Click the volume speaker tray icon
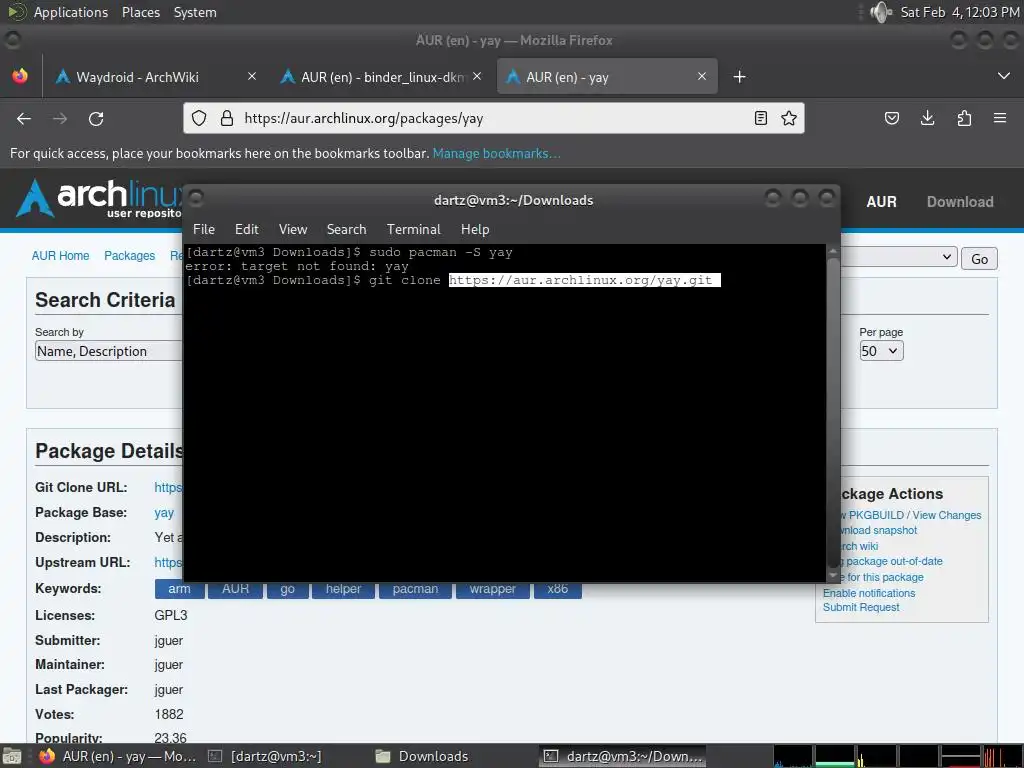1024x768 pixels. pyautogui.click(x=880, y=12)
